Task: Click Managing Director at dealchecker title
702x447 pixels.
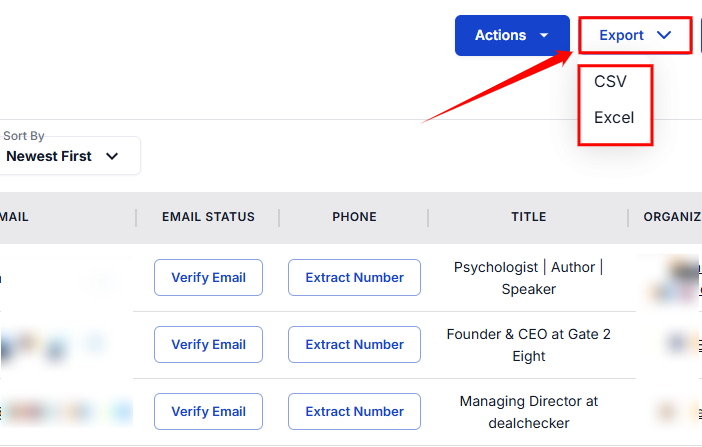Action: pyautogui.click(x=528, y=411)
